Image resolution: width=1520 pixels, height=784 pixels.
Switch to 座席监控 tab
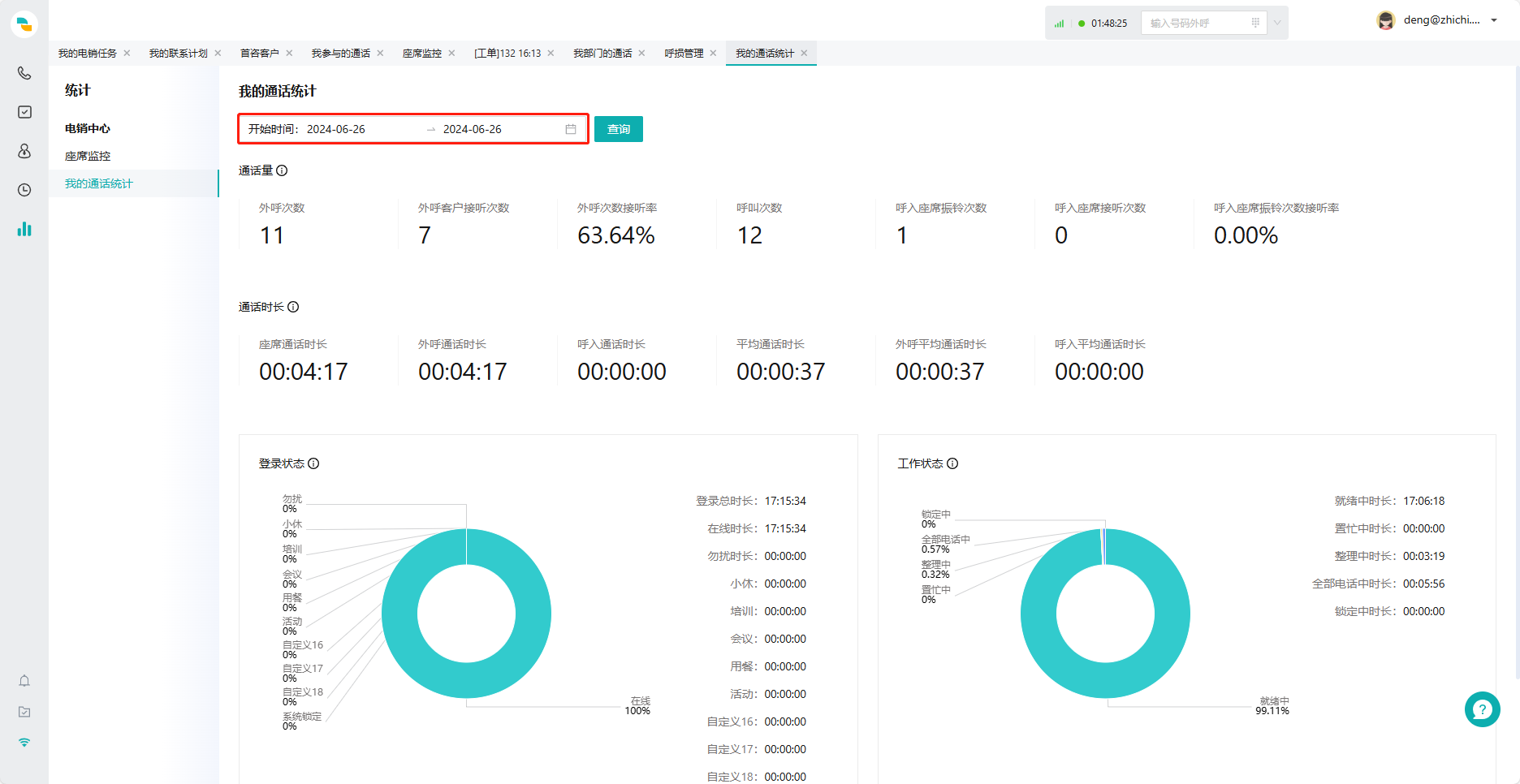[422, 53]
